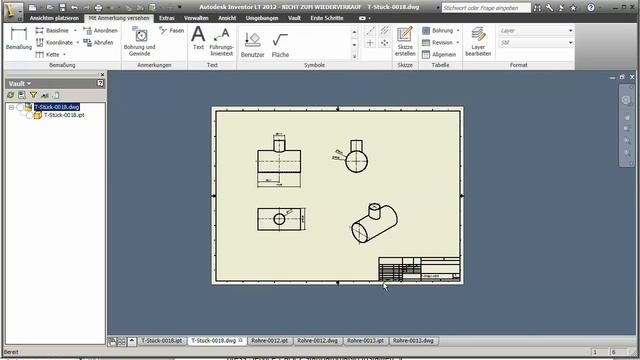Viewport: 640px width, 360px height.
Task: Toggle status circle of T-Stück-0018.ipt
Action: (29, 116)
